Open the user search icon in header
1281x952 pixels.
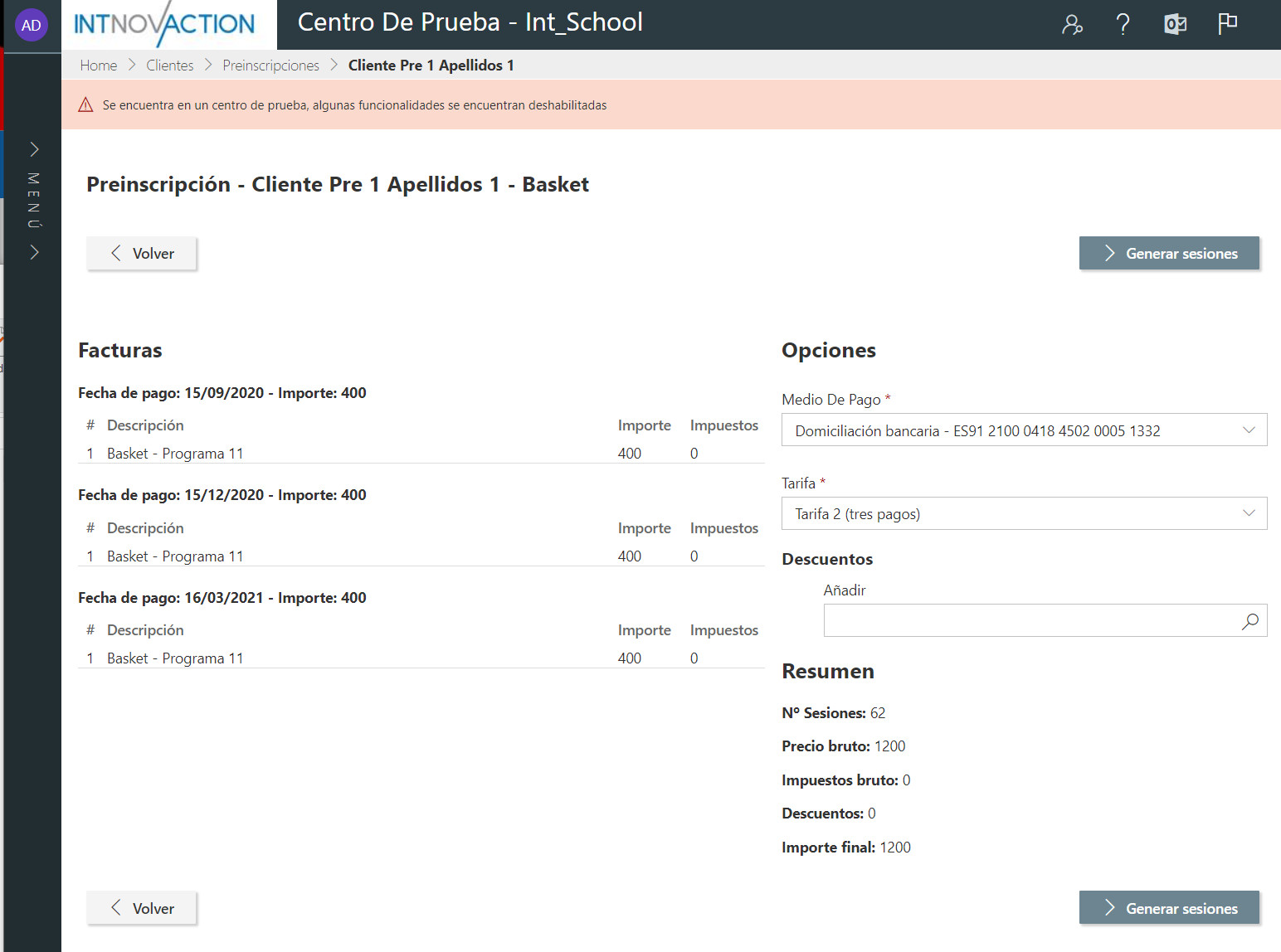coord(1072,24)
